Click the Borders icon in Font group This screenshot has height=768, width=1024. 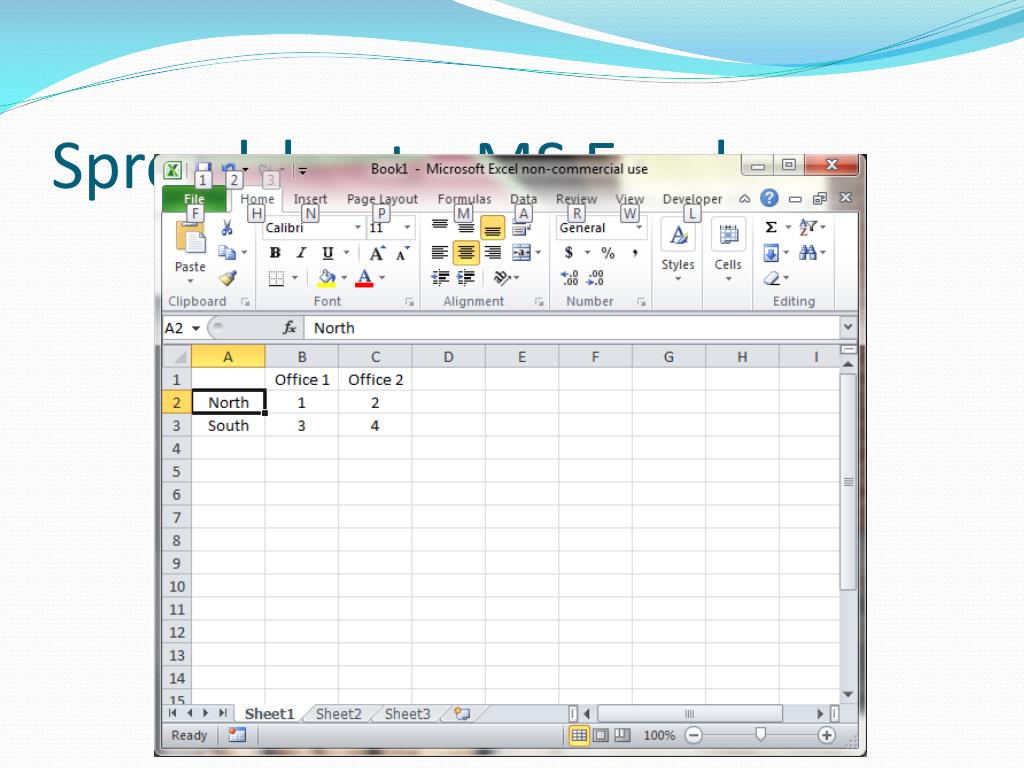coord(276,279)
